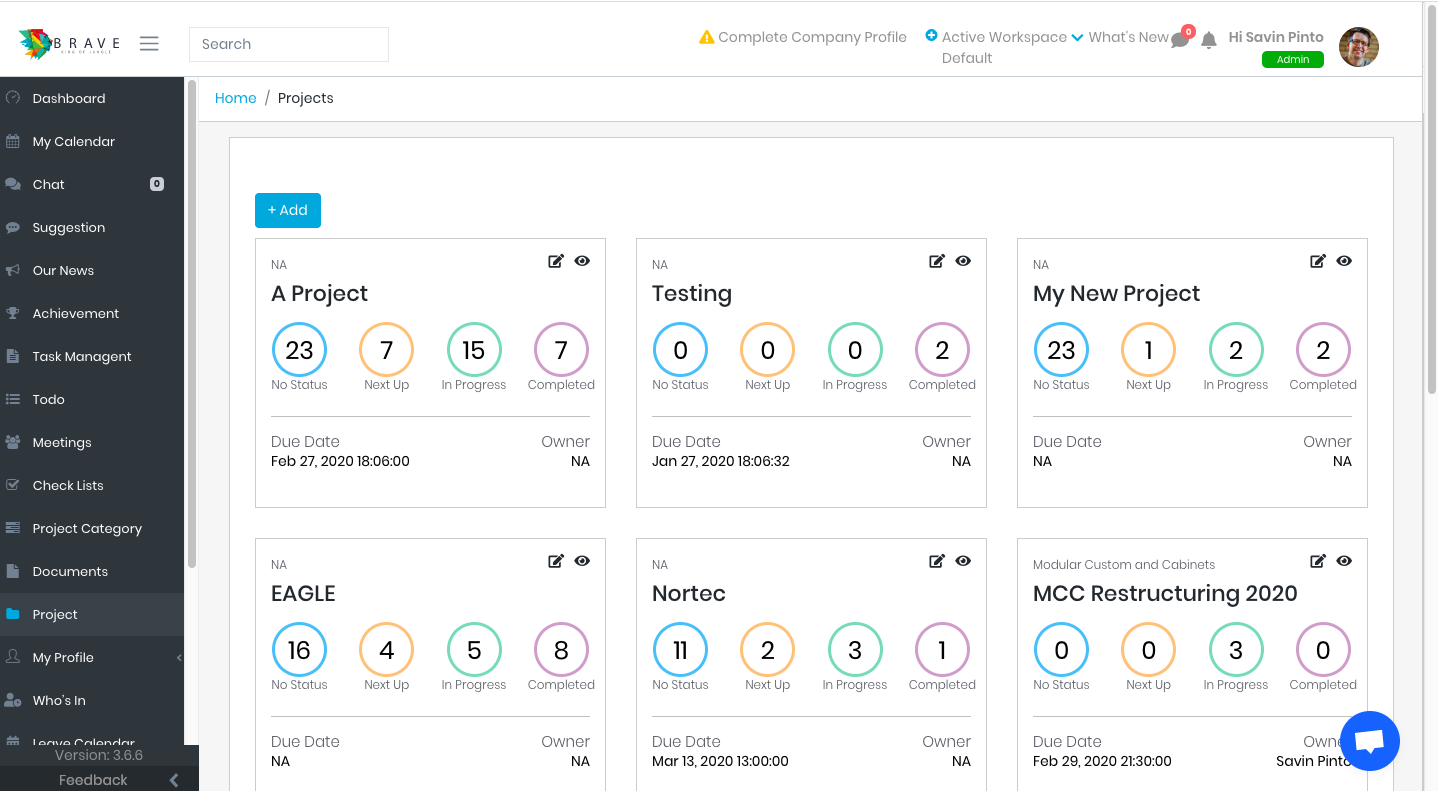Click the Chat unread count badge

157,184
